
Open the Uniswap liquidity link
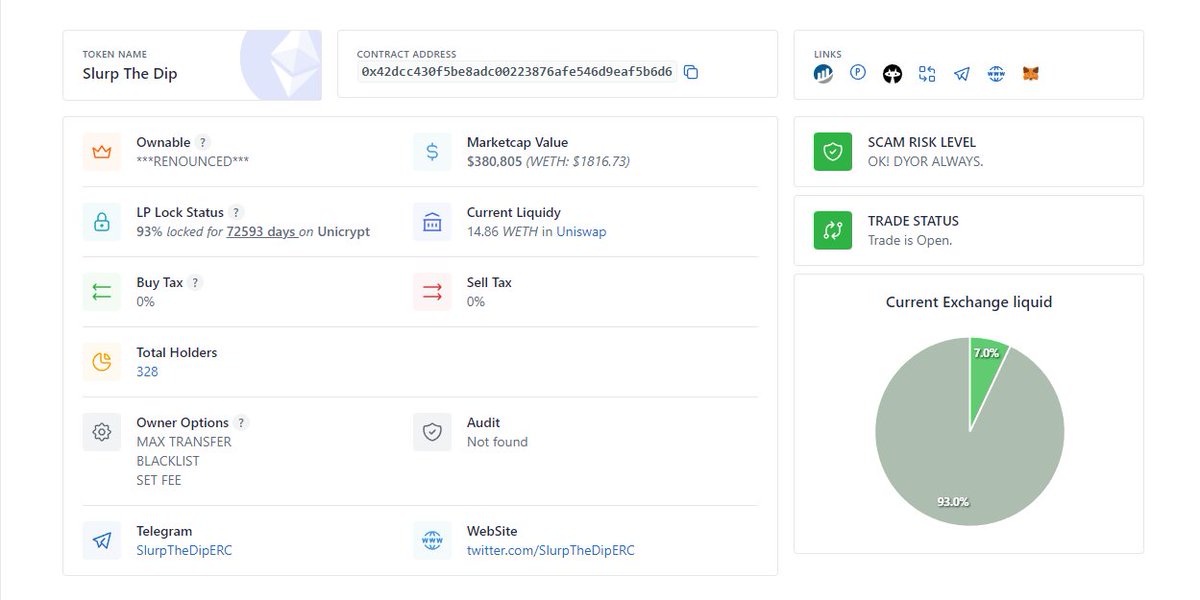tap(581, 231)
